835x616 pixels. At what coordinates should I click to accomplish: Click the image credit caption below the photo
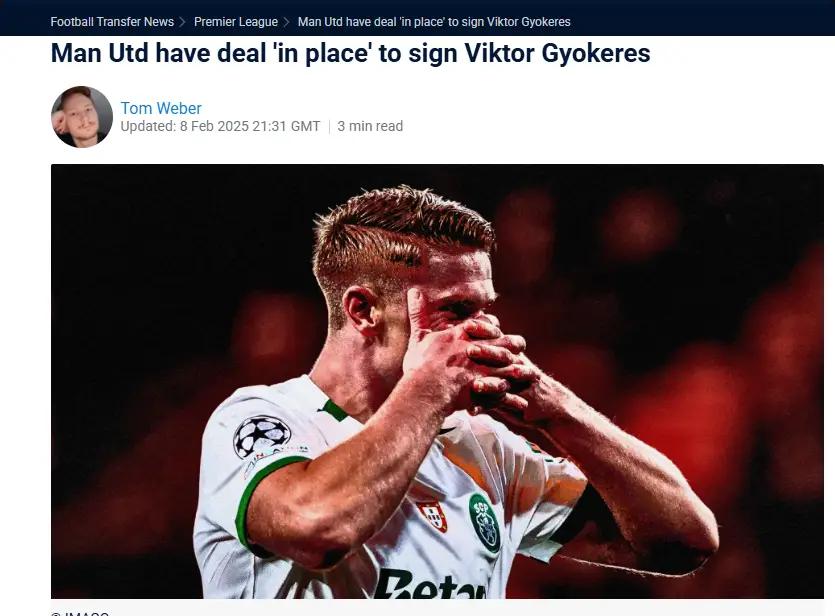[80, 613]
